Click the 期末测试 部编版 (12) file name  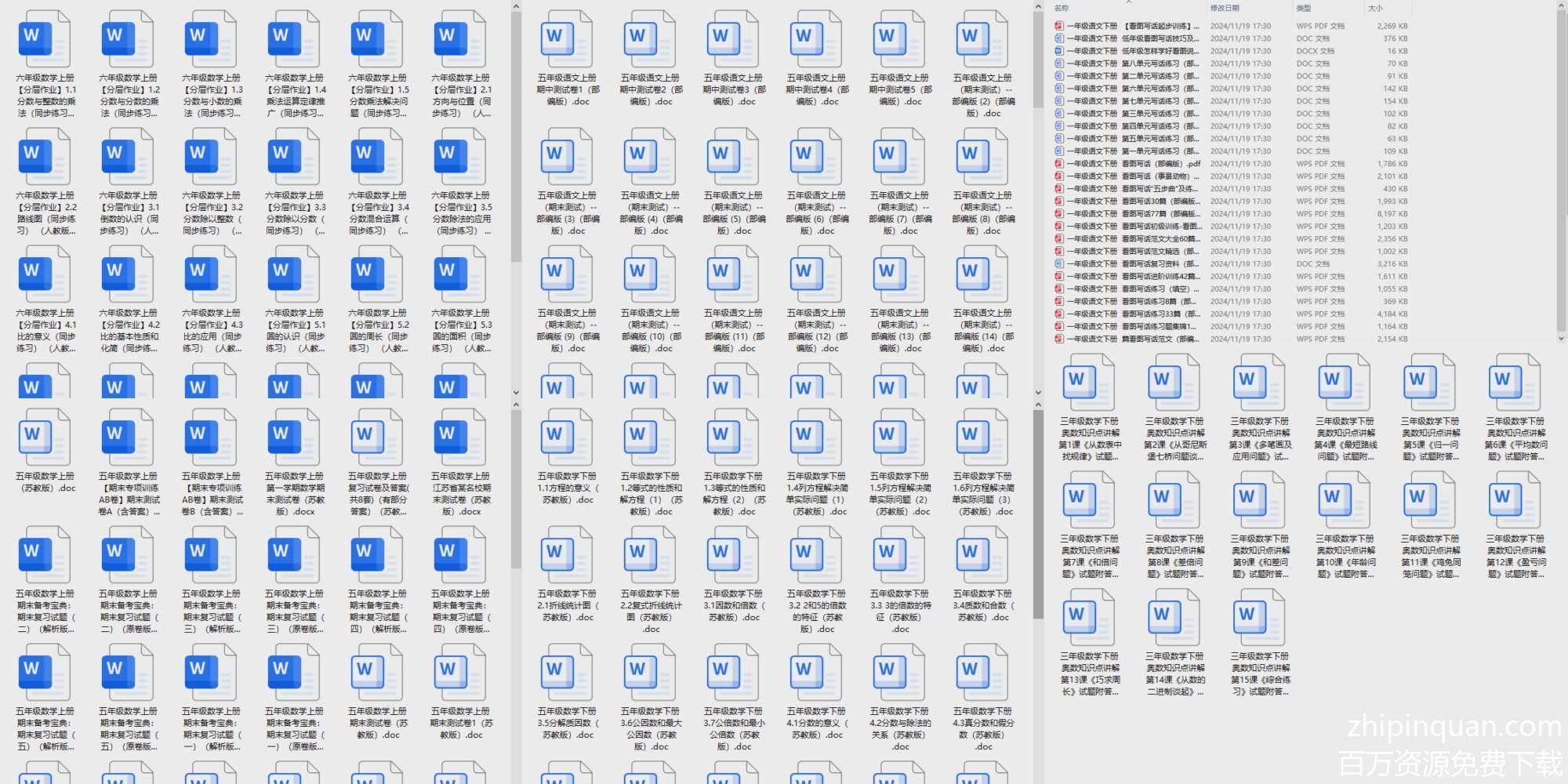coord(818,331)
